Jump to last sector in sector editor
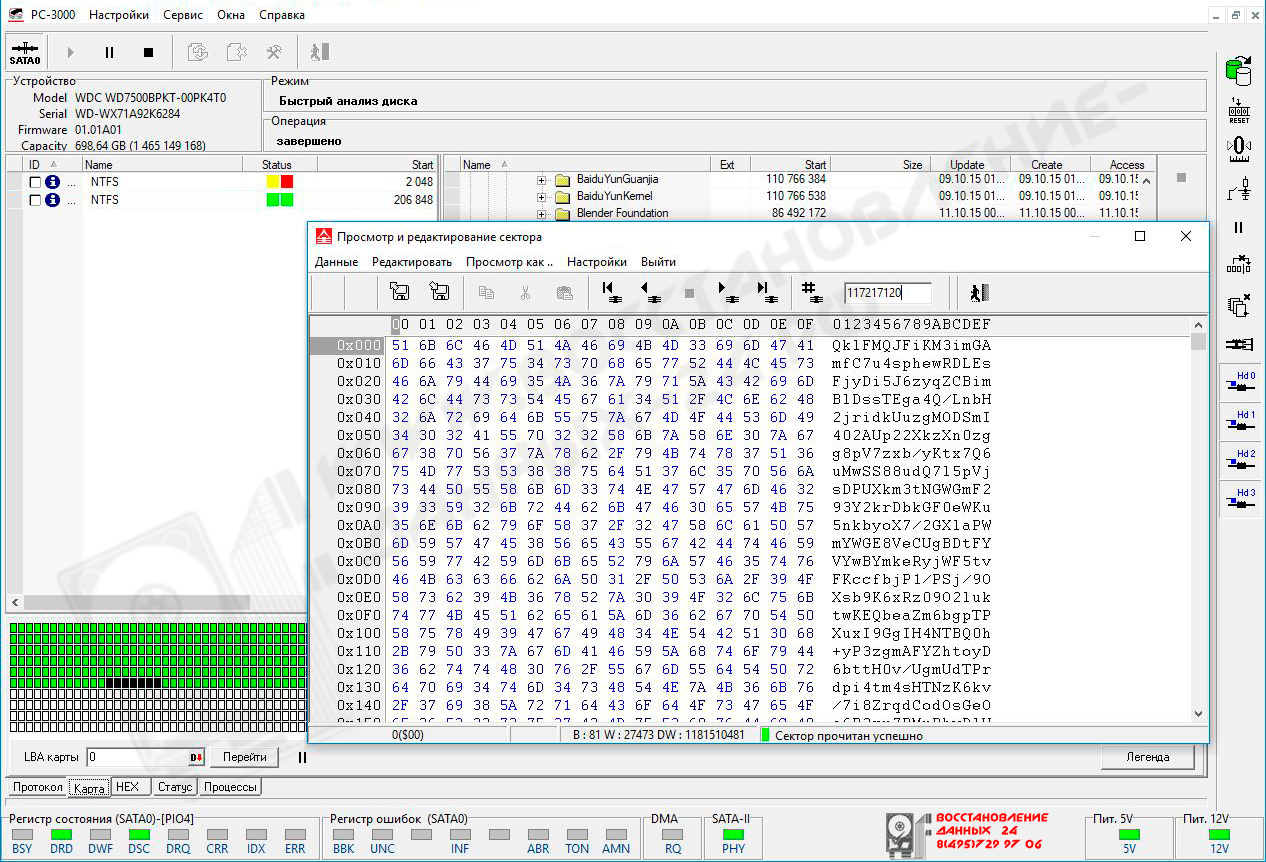Image resolution: width=1266 pixels, height=862 pixels. point(767,292)
